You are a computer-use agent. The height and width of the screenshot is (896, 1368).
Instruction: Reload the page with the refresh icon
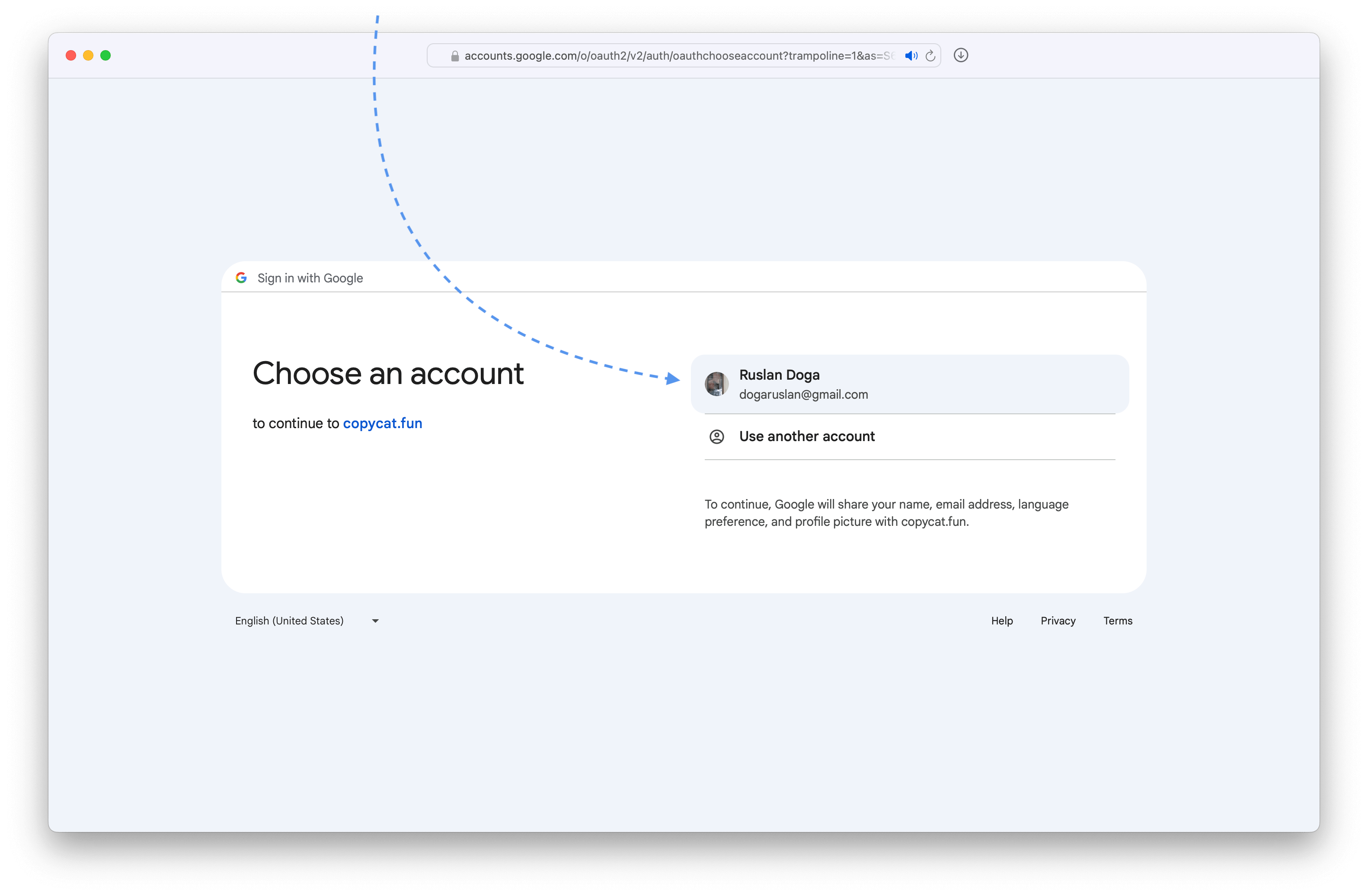tap(930, 56)
